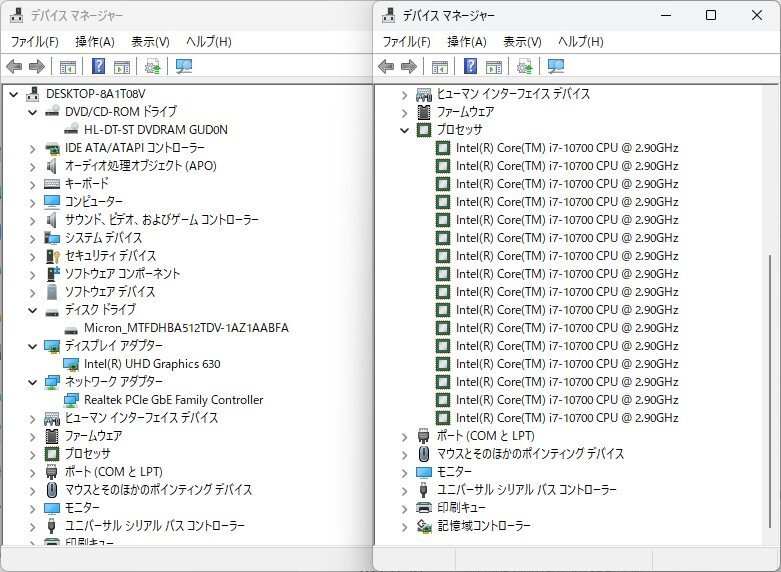Screen dimensions: 781x572
Task: Click scan for hardware changes icon in right window
Action: (x=556, y=66)
